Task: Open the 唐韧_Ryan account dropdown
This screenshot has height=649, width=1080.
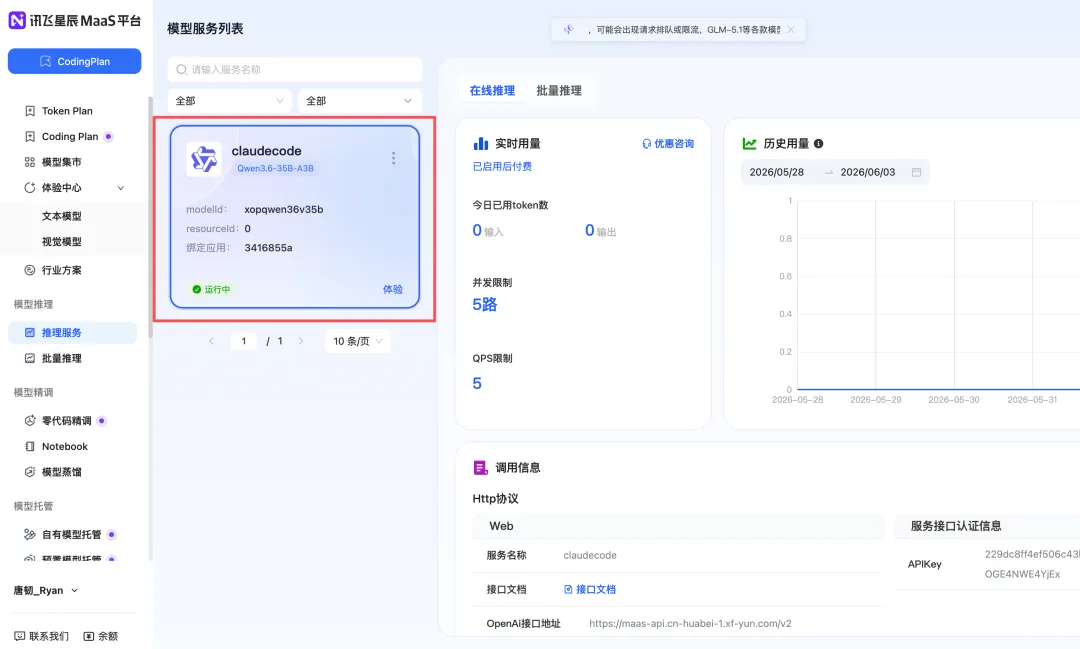Action: click(45, 590)
